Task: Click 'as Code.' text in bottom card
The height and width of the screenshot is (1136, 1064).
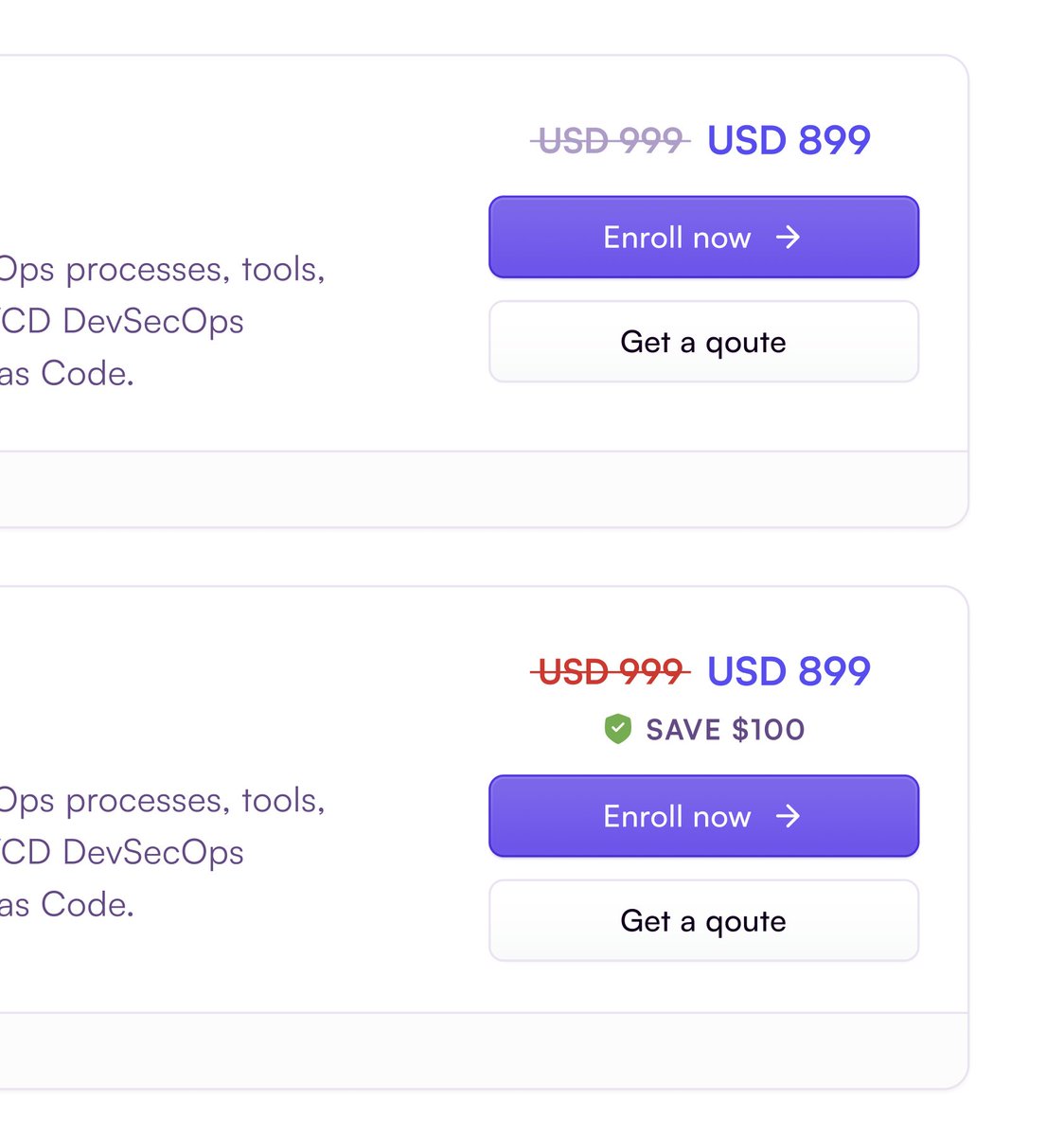Action: coord(66,905)
